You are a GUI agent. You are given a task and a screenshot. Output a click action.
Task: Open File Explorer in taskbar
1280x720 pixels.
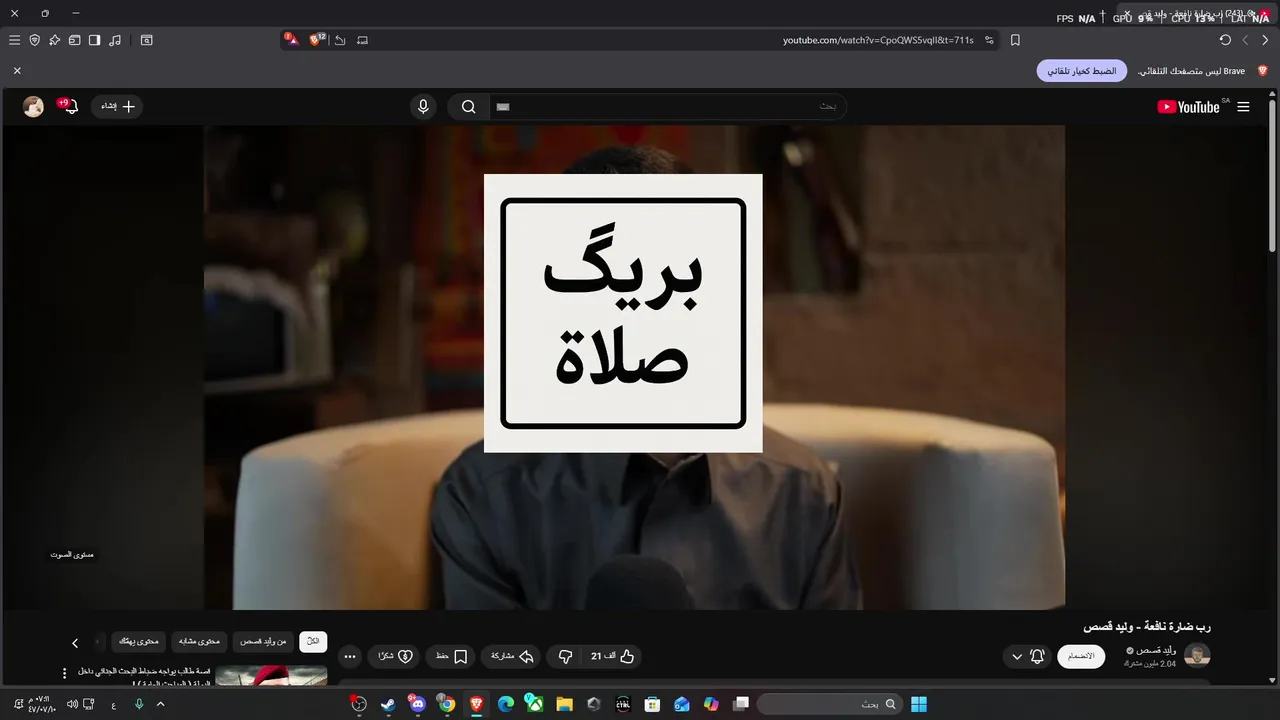click(x=564, y=704)
